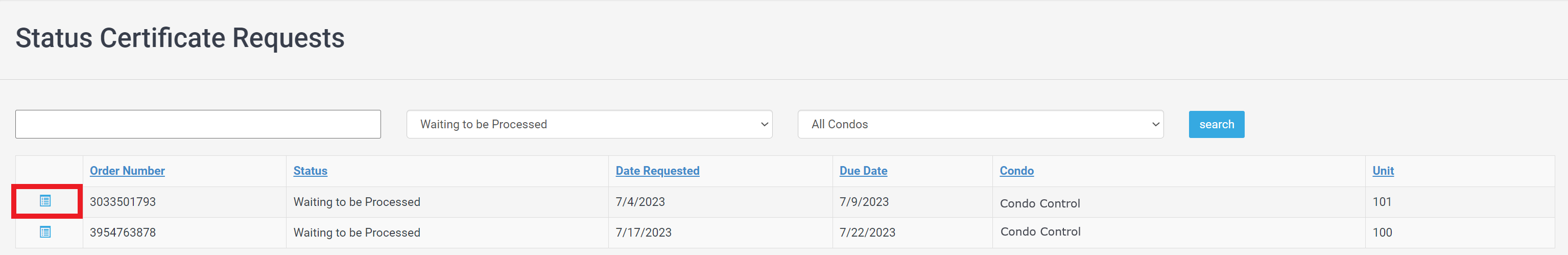Image resolution: width=1568 pixels, height=255 pixels.
Task: Sort by Date Requested column header
Action: [657, 171]
